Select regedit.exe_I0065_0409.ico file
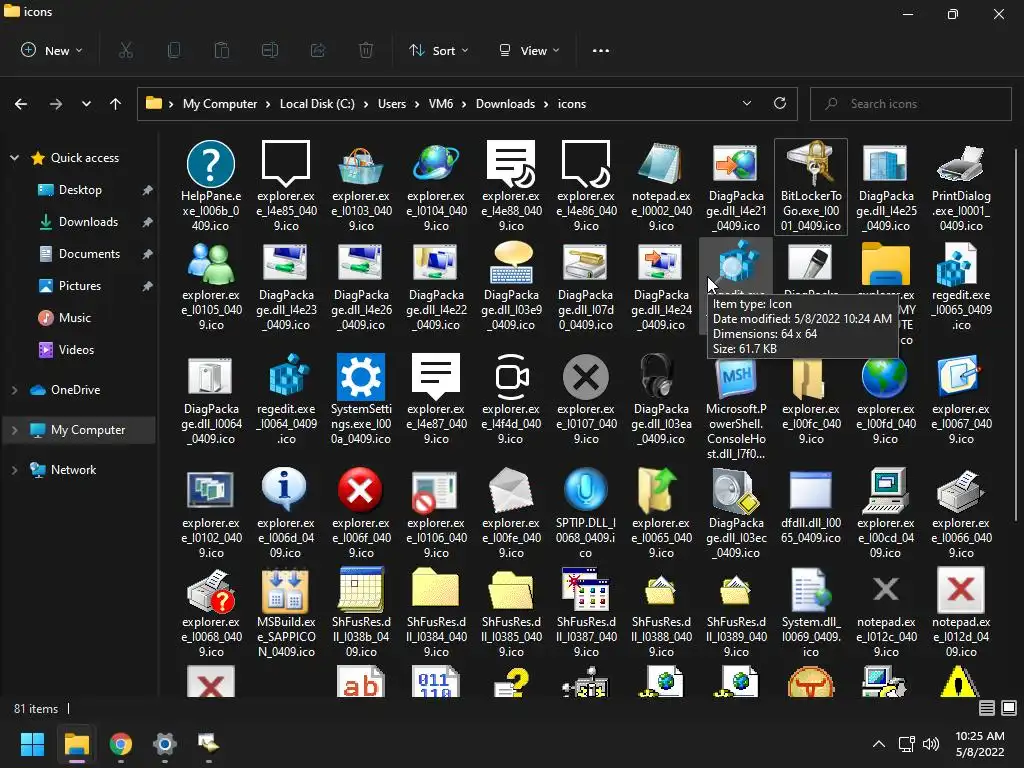This screenshot has width=1024, height=768. 961,286
